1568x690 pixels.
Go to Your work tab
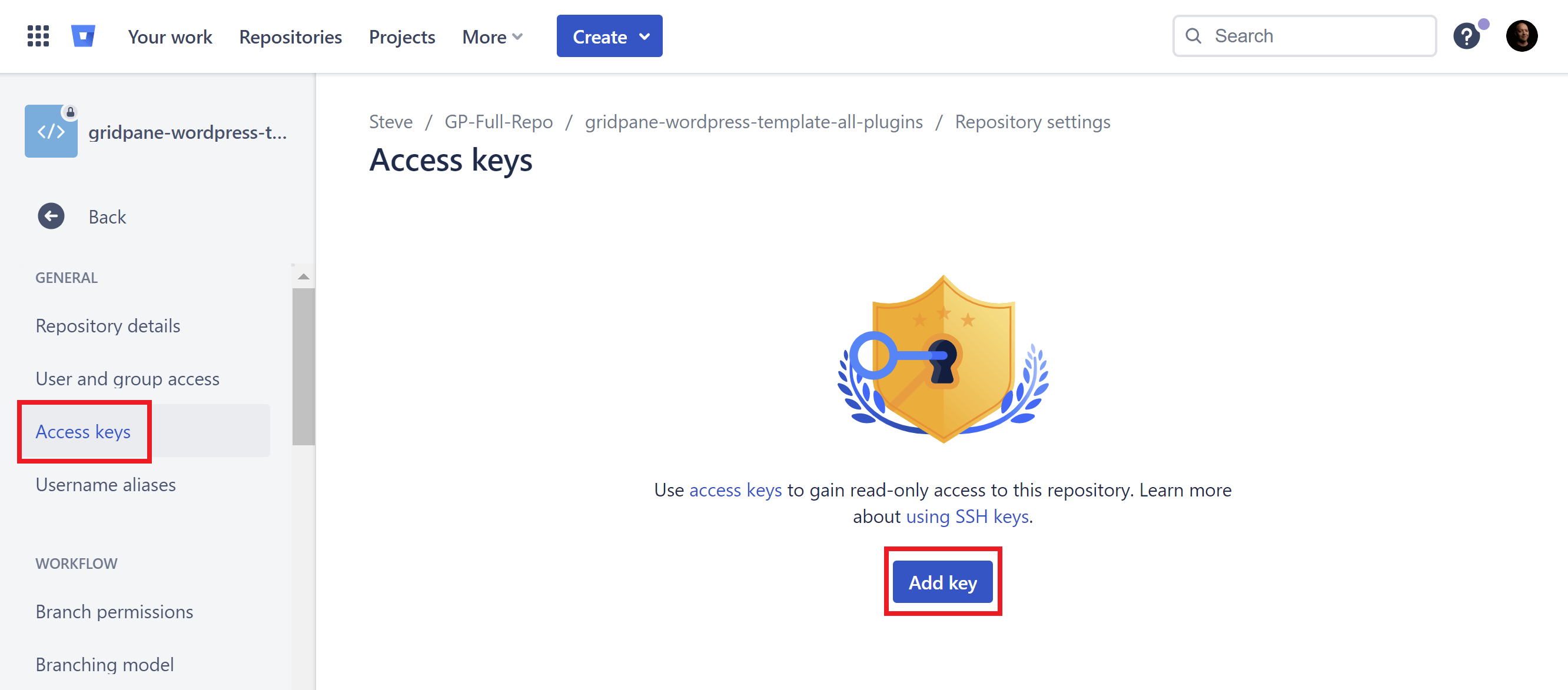(x=170, y=36)
